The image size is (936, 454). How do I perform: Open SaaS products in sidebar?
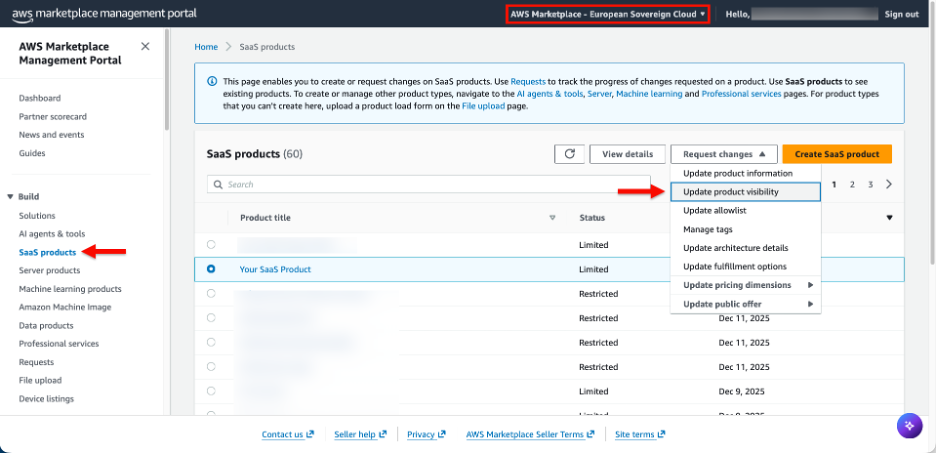pyautogui.click(x=47, y=252)
